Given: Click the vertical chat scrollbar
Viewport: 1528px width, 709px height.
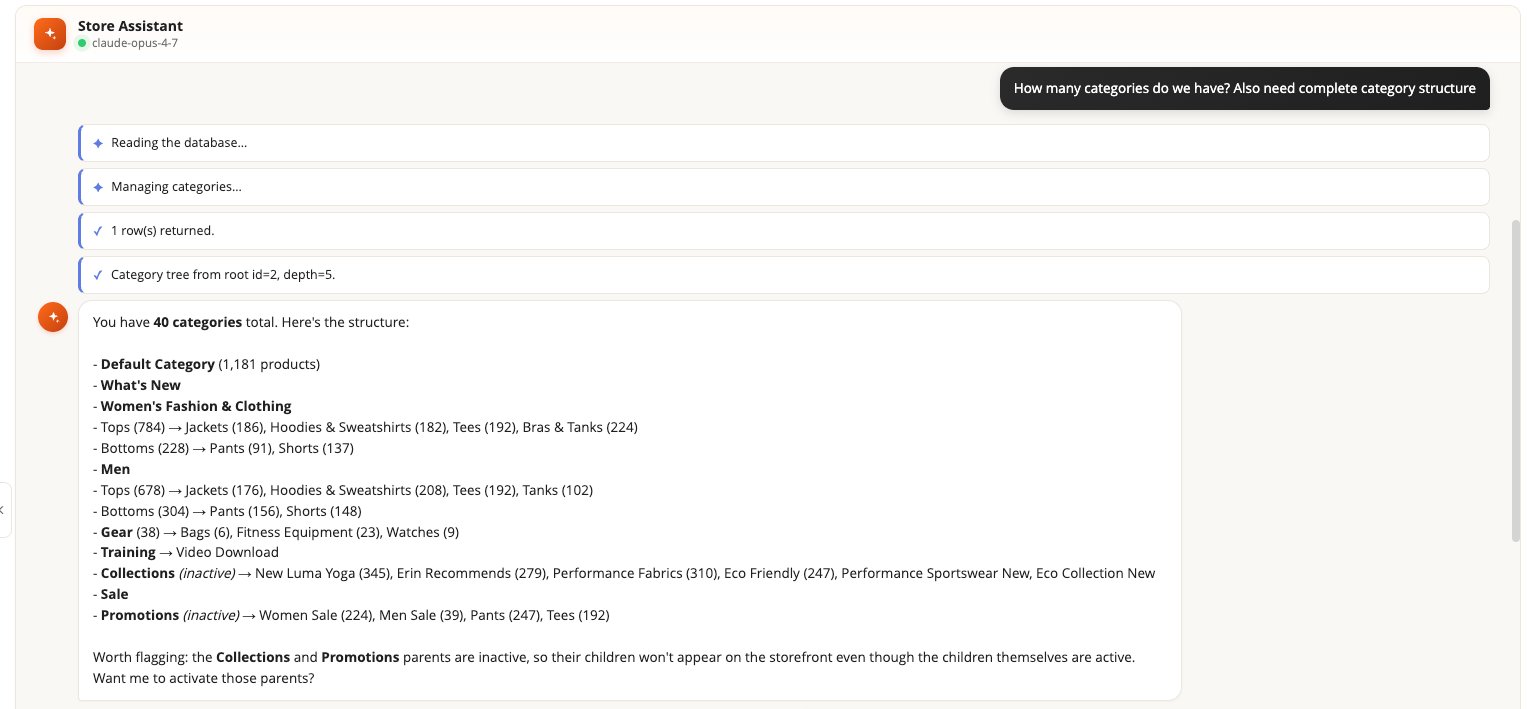Looking at the screenshot, I should point(1516,380).
